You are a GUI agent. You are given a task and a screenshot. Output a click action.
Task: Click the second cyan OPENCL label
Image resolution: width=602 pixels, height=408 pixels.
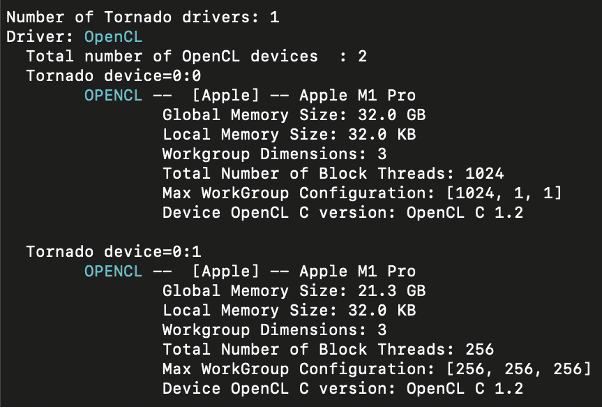pos(113,271)
